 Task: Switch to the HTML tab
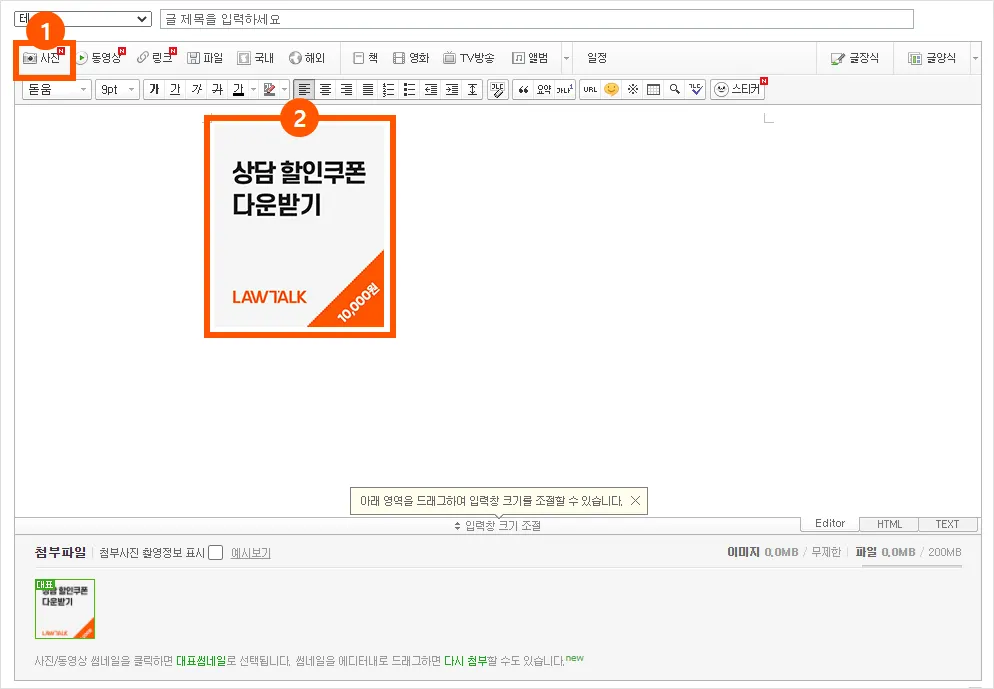pos(889,524)
